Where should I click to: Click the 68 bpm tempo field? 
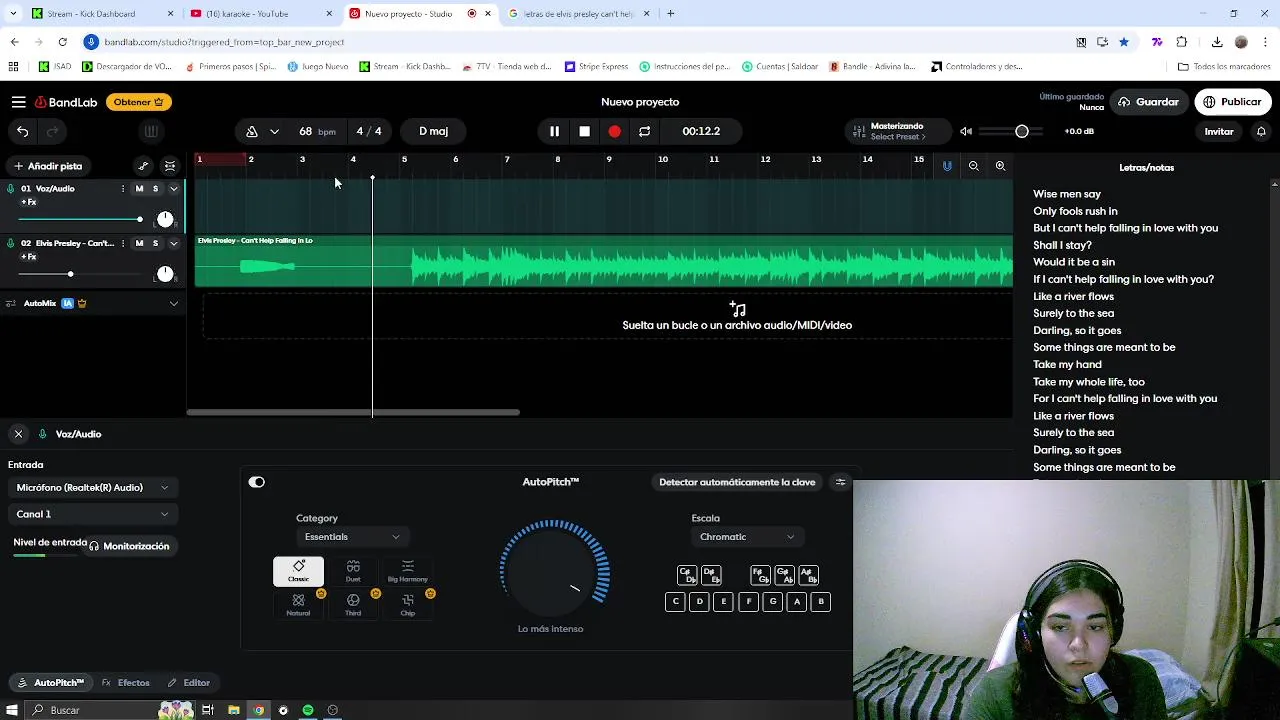pos(317,131)
